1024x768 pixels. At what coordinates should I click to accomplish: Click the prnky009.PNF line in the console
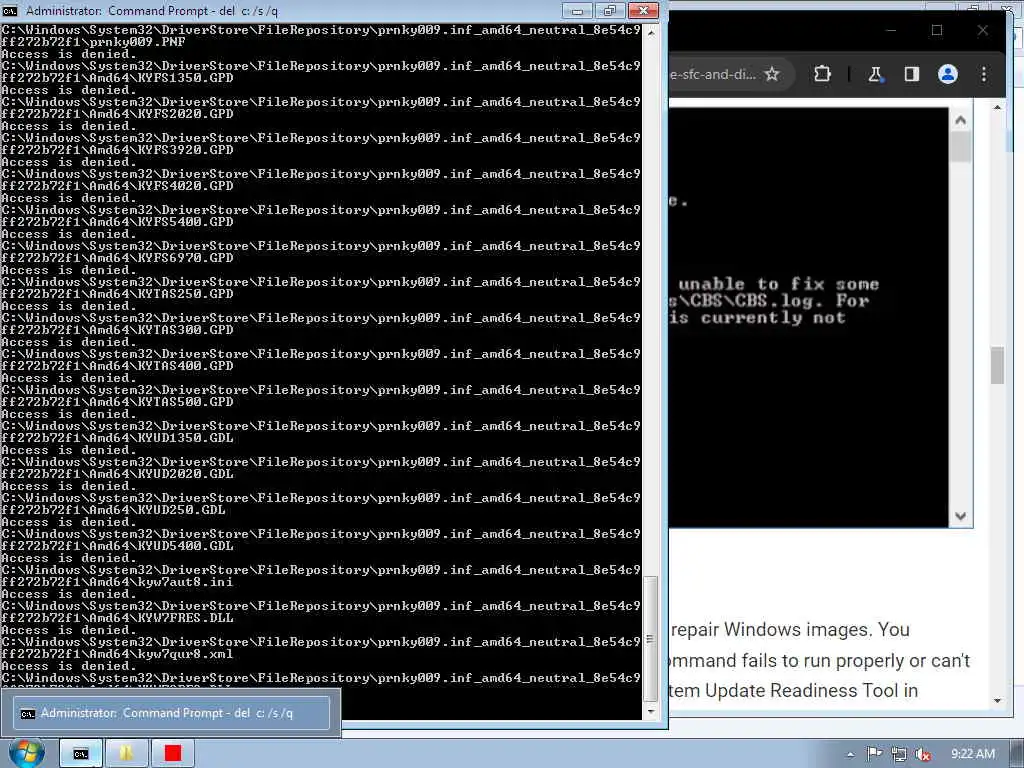pyautogui.click(x=93, y=42)
